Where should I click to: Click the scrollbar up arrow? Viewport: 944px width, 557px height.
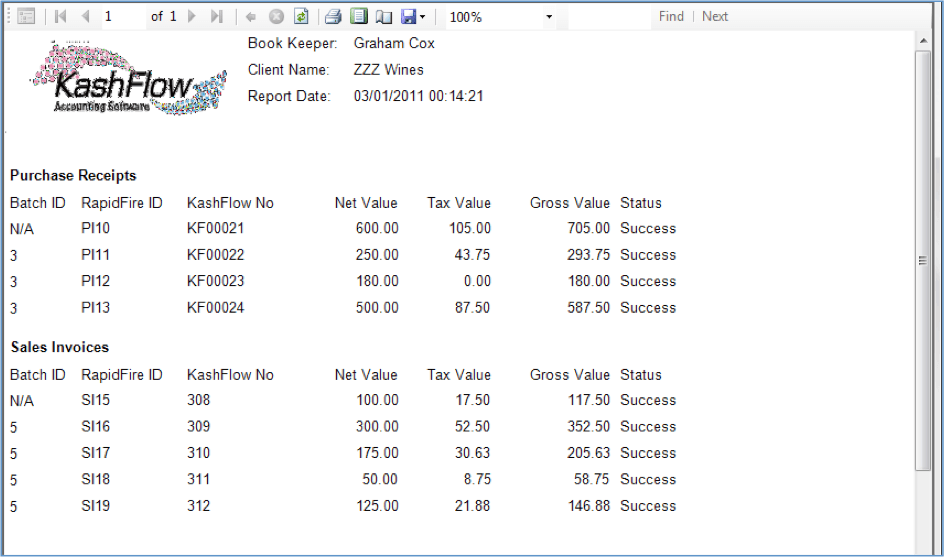(x=924, y=39)
